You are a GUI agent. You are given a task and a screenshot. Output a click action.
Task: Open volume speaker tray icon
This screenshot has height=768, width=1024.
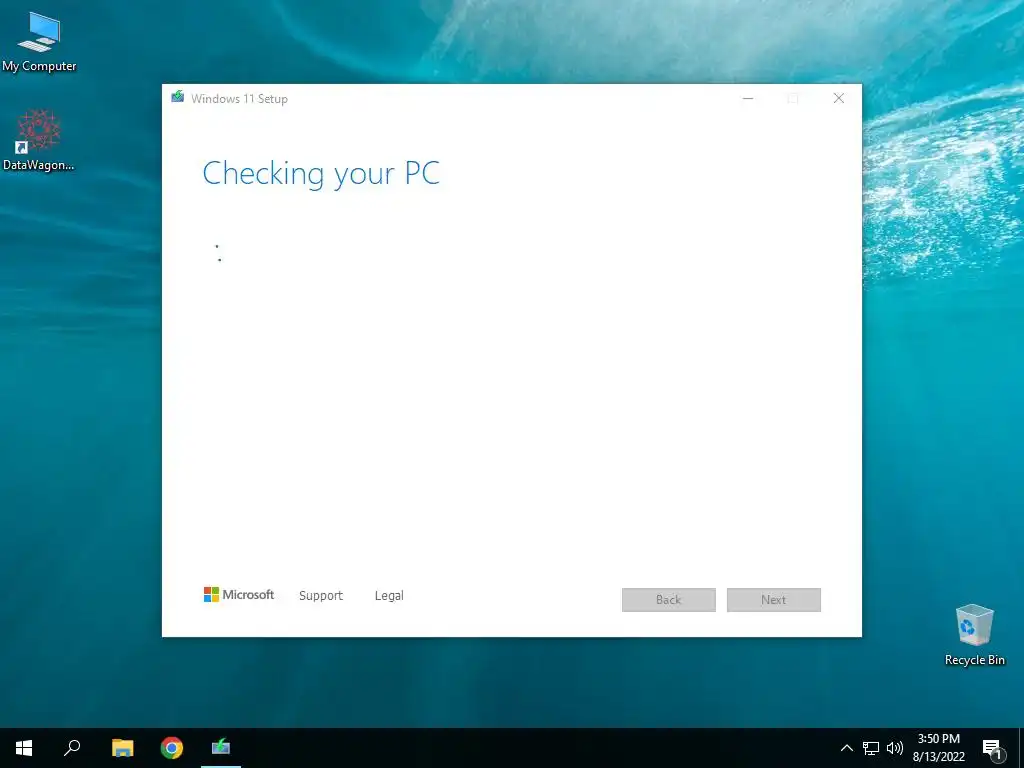895,748
